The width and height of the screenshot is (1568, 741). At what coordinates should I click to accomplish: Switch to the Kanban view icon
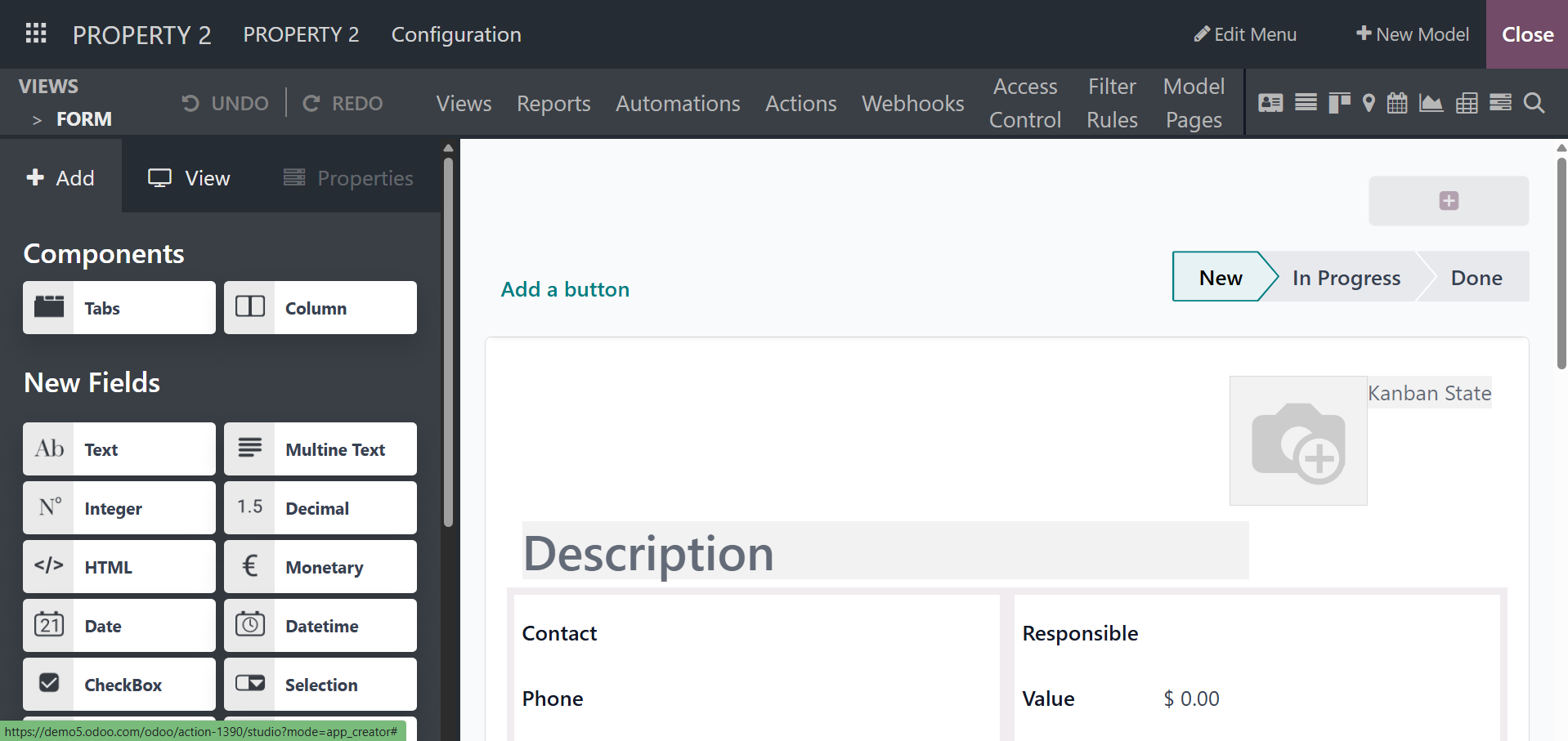[x=1339, y=103]
